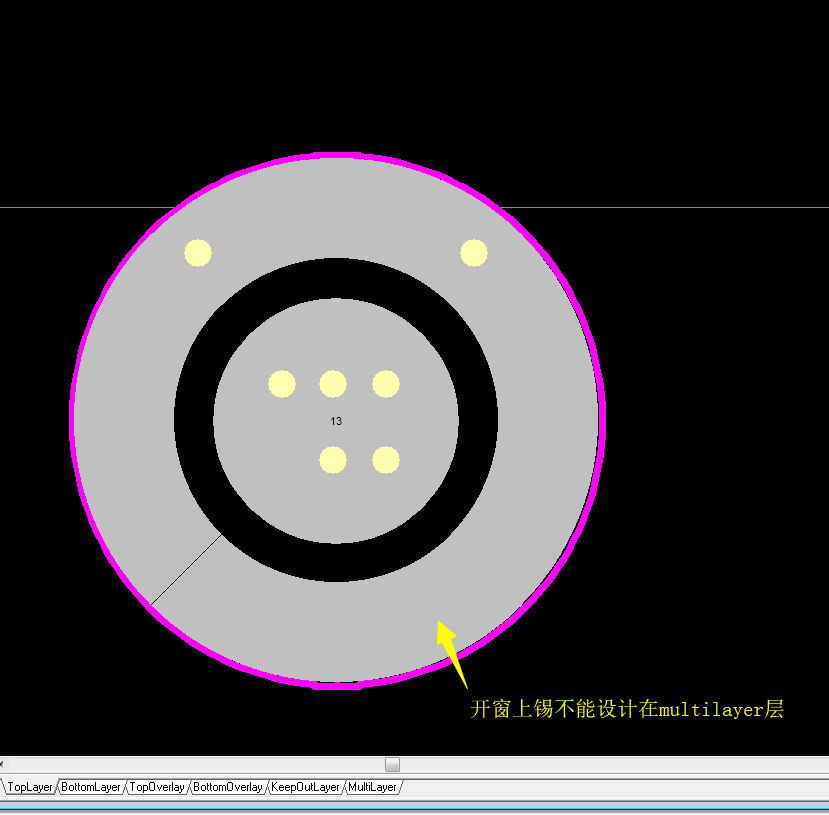Image resolution: width=829 pixels, height=815 pixels.
Task: Click the yellow multilayer note text
Action: (x=627, y=710)
